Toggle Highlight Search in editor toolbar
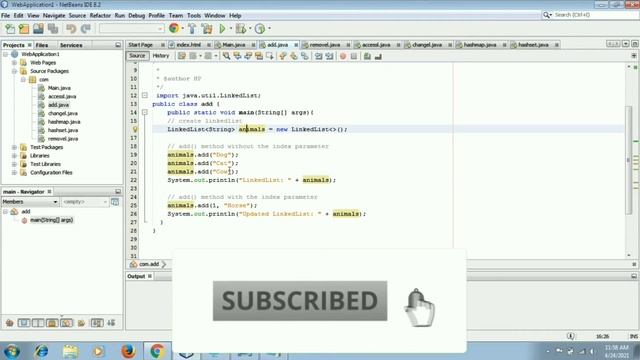The height and width of the screenshot is (360, 640). coord(259,56)
